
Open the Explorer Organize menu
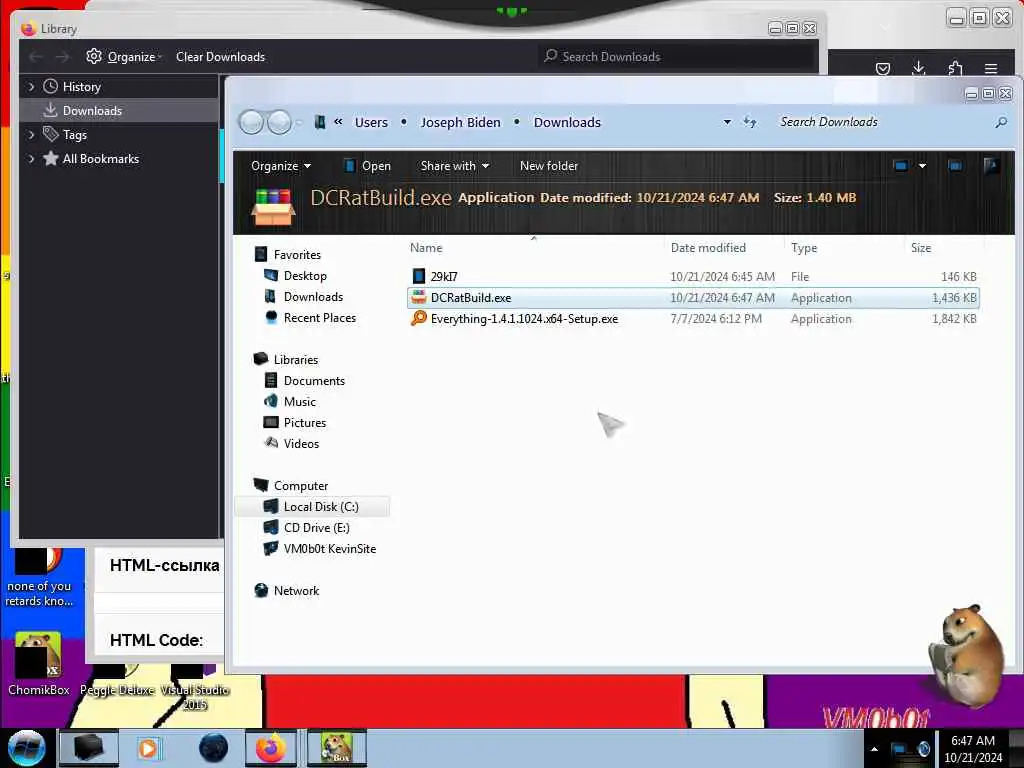click(281, 166)
